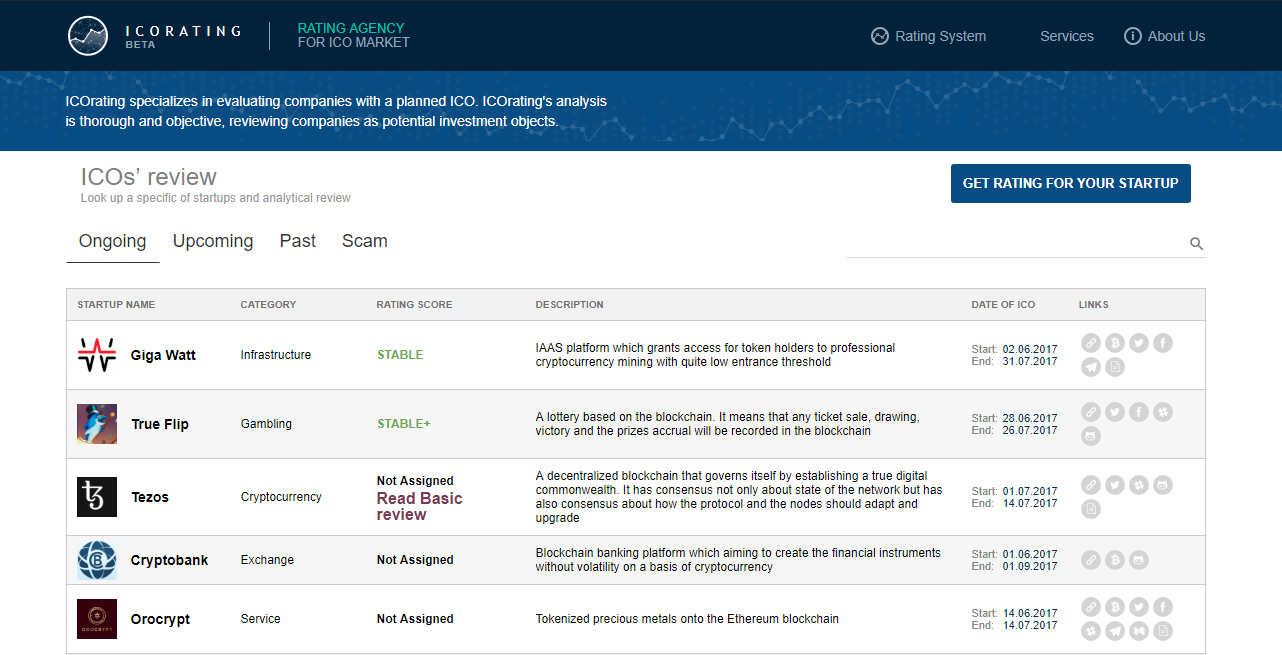This screenshot has width=1282, height=655.
Task: Click Orocrypt's Slack icon
Action: pyautogui.click(x=1091, y=631)
